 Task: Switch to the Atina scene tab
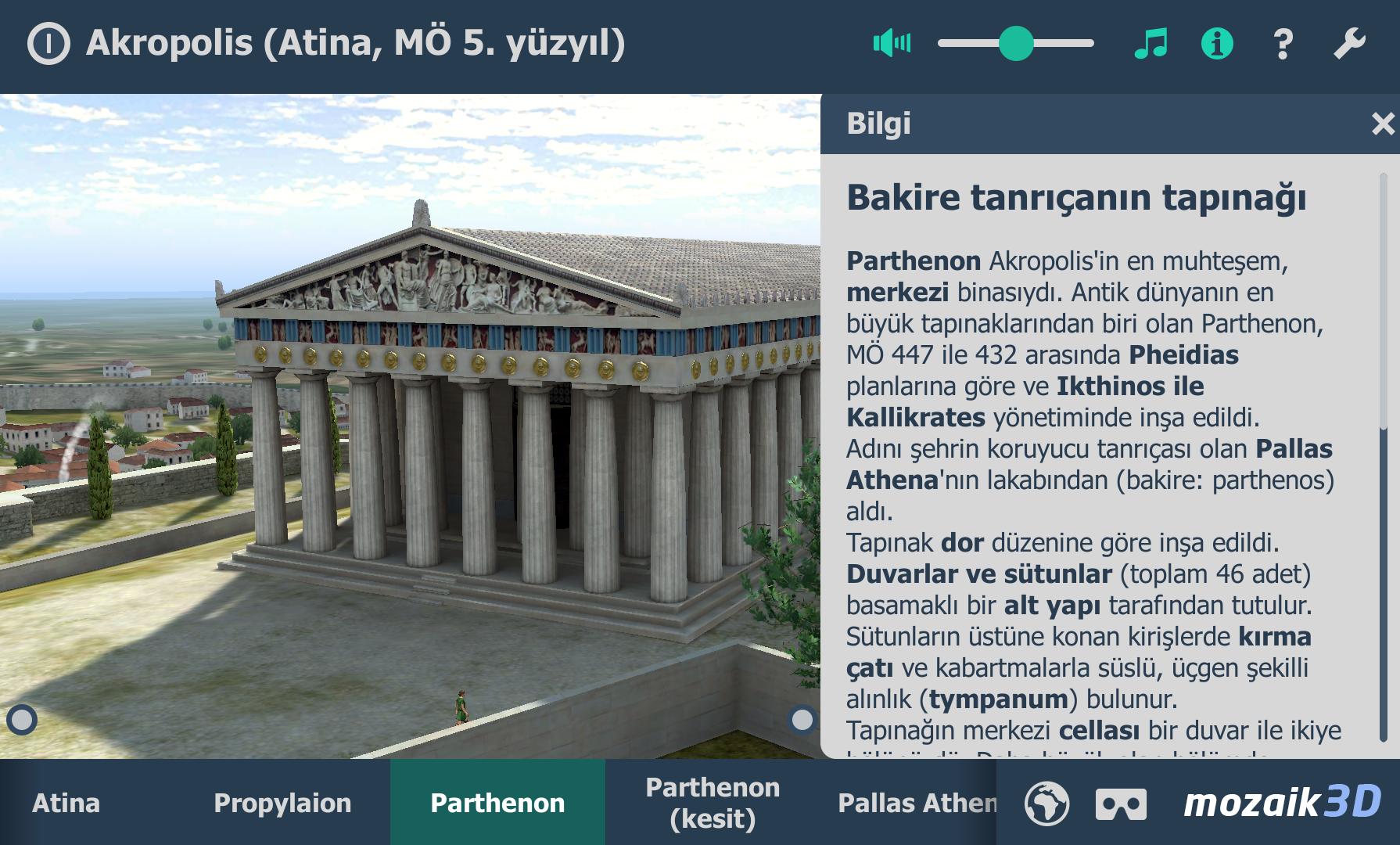pyautogui.click(x=66, y=803)
